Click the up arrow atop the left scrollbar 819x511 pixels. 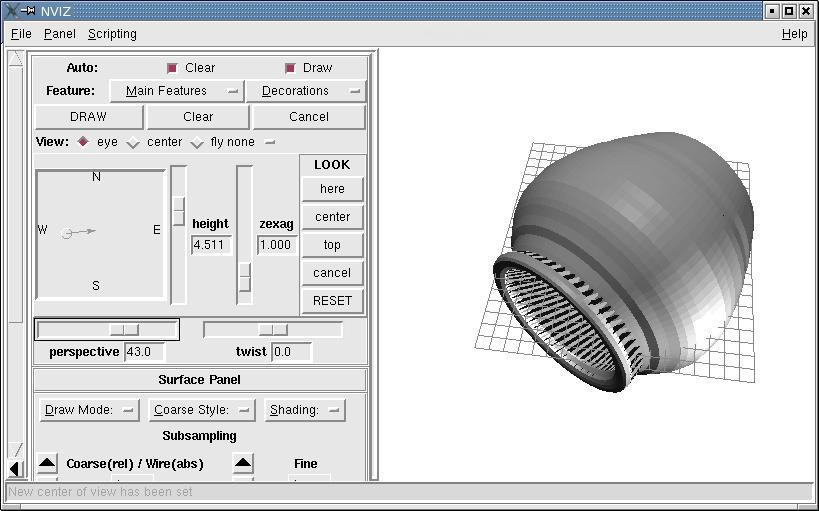tap(15, 59)
